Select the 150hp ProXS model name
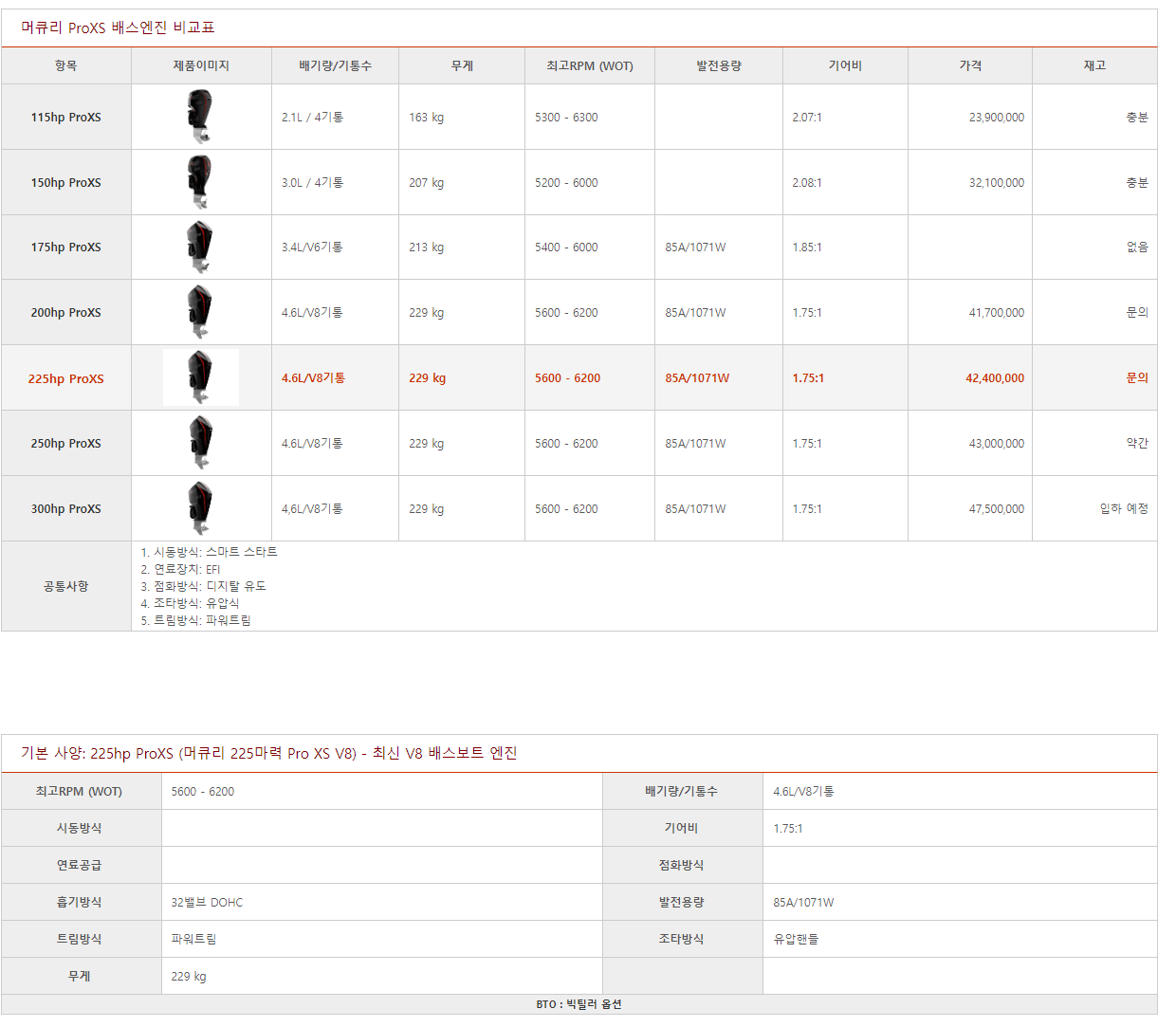Viewport: 1176px width, 1027px height. 65,183
